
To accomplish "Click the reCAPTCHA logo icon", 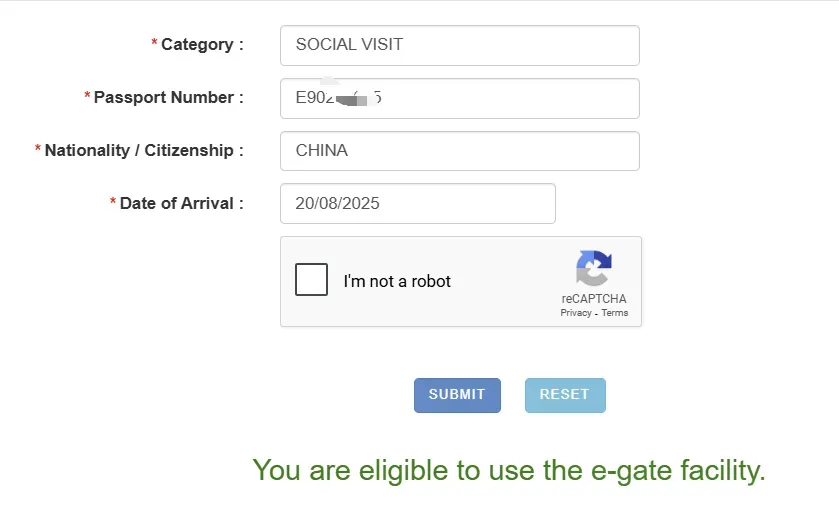I will [x=593, y=268].
